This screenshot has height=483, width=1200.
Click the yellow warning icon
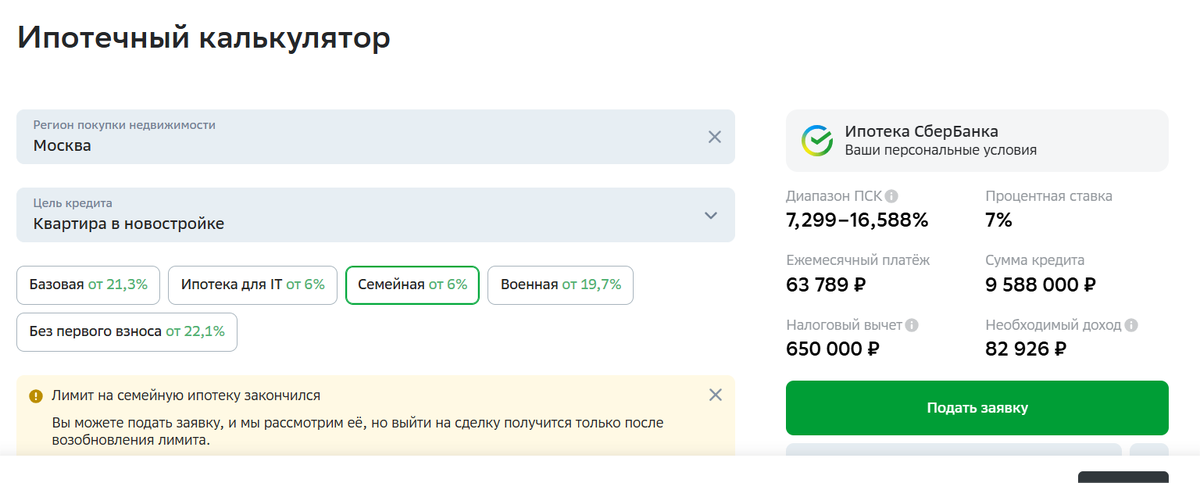(36, 396)
